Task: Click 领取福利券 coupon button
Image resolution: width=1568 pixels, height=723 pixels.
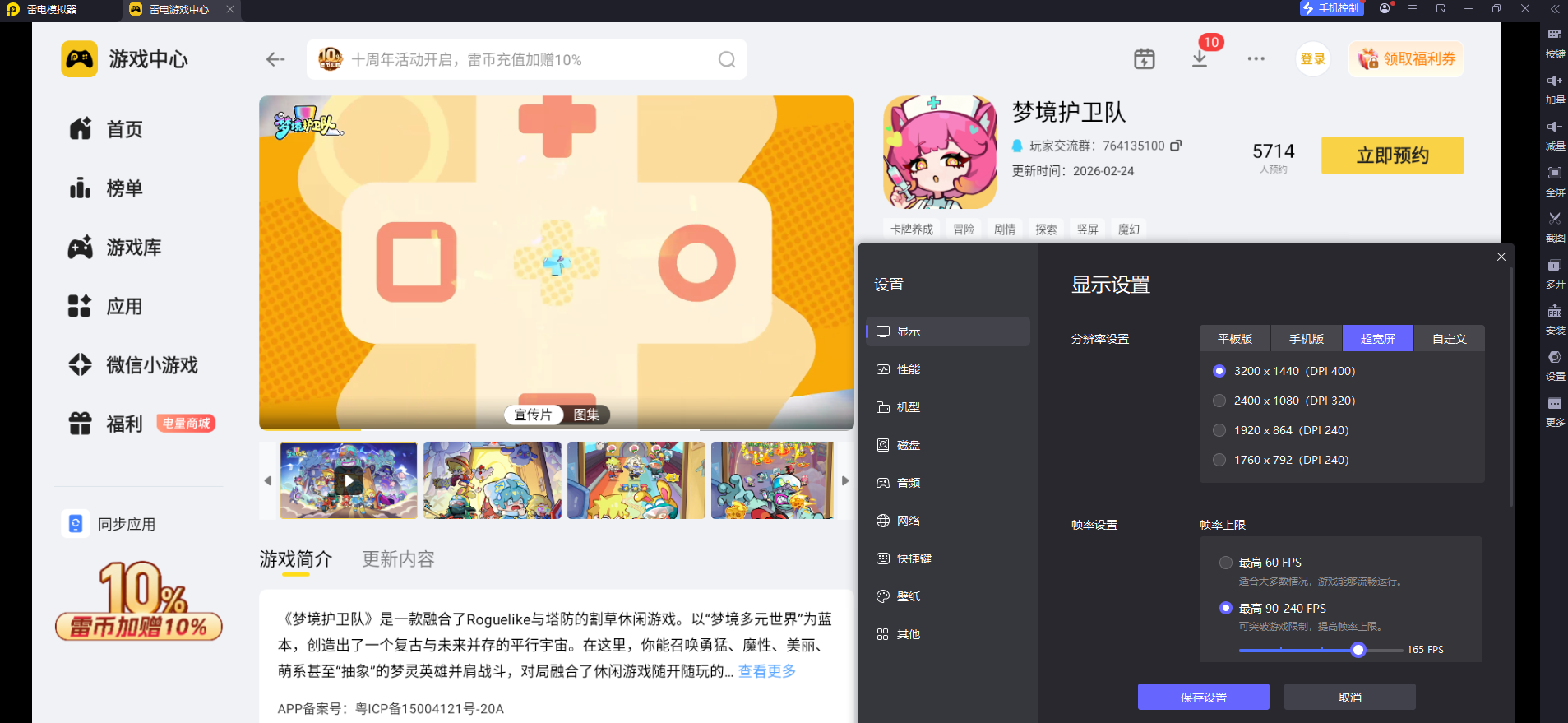Action: (1406, 59)
